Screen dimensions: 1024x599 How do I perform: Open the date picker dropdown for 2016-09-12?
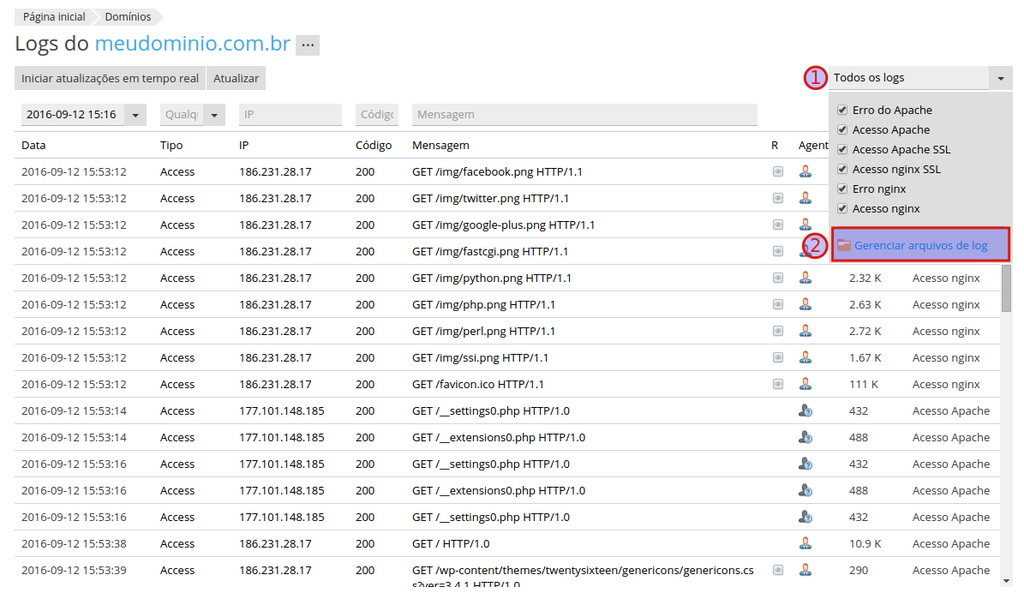134,115
